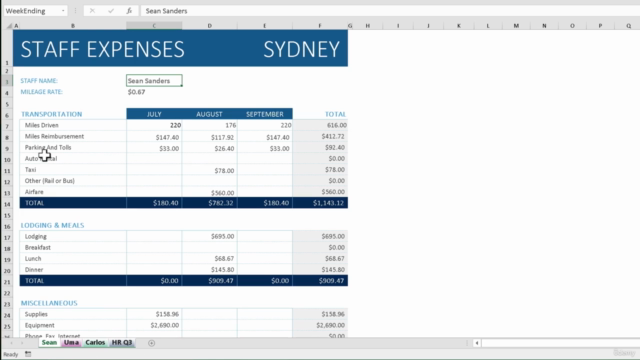This screenshot has width=640, height=360.
Task: Click the AUGUST column heading
Action: pos(209,114)
